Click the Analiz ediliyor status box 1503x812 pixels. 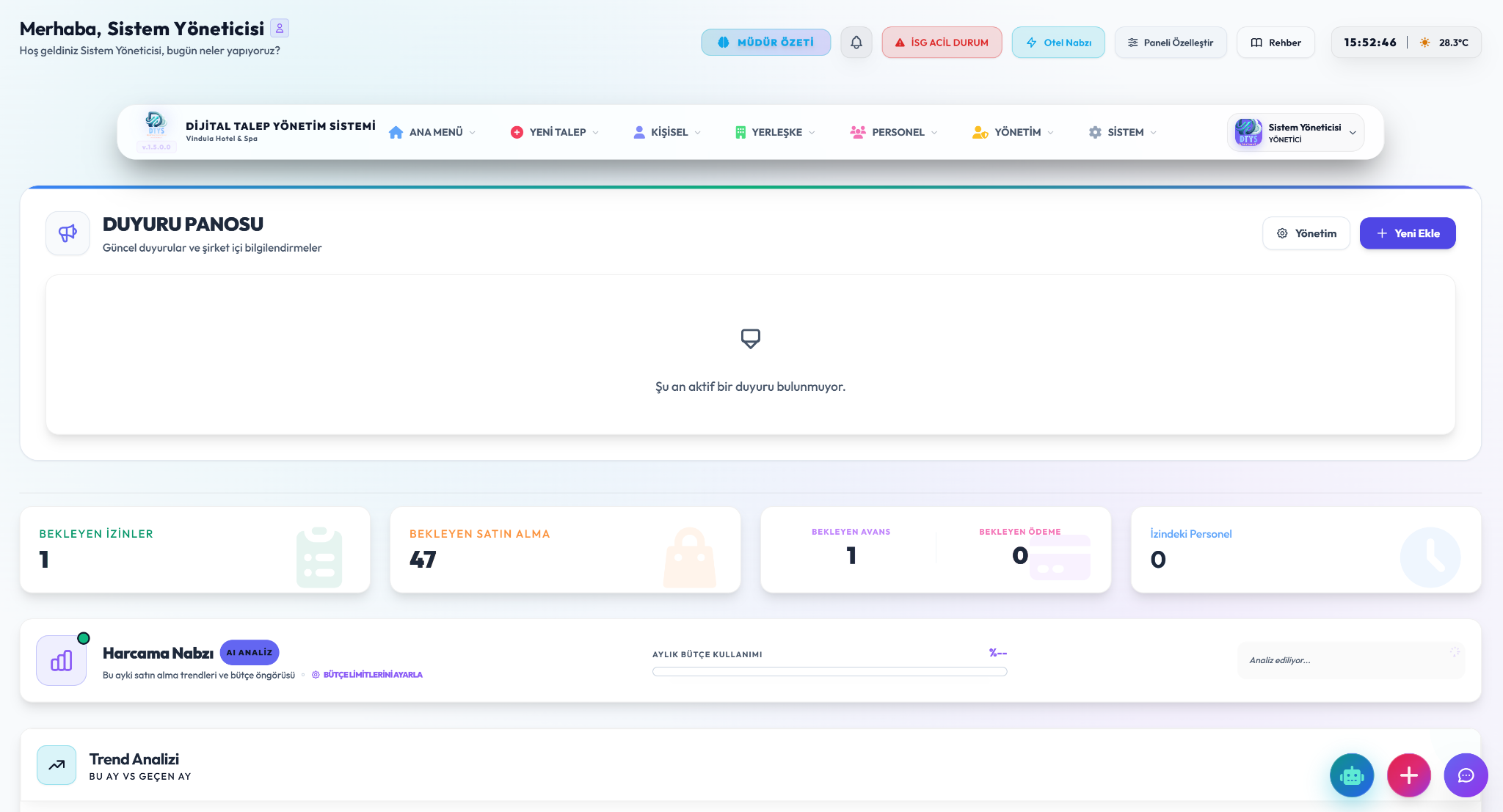point(1350,660)
